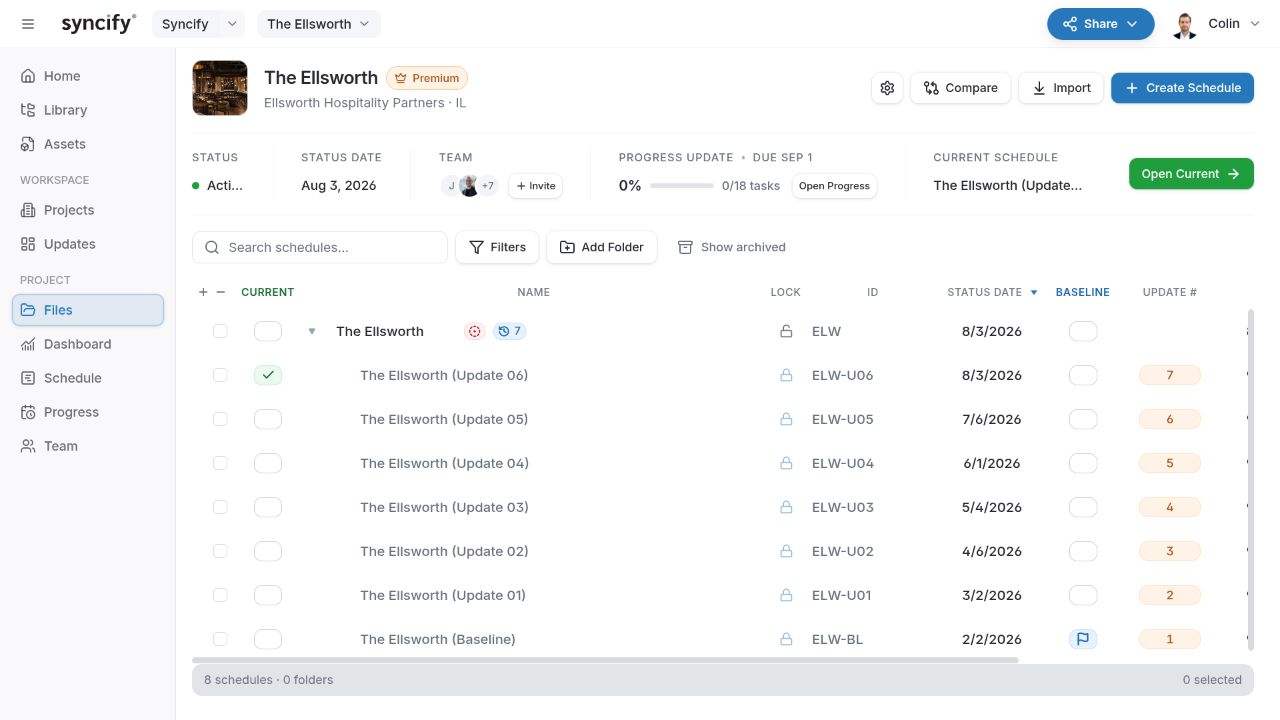Open The Ellsworth project dropdown
The image size is (1280, 720).
(319, 24)
